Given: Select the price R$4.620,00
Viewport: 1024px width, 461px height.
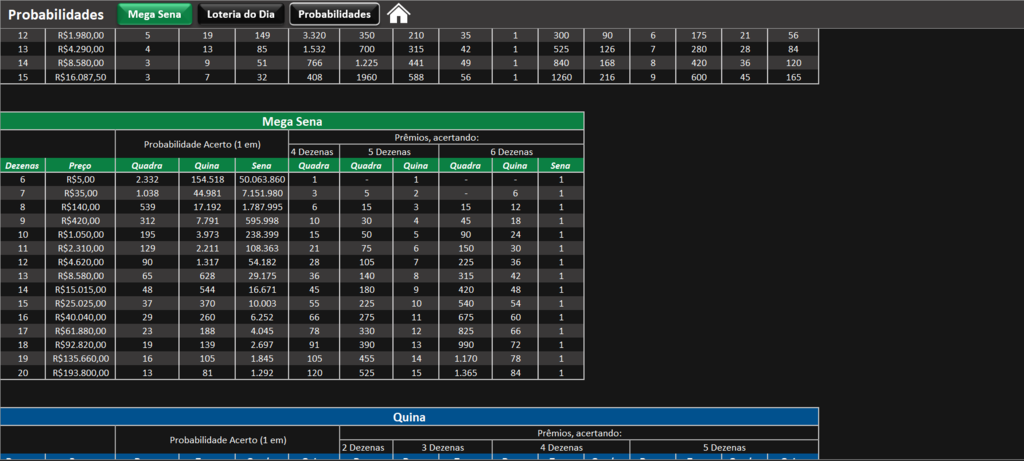Looking at the screenshot, I should (80, 262).
